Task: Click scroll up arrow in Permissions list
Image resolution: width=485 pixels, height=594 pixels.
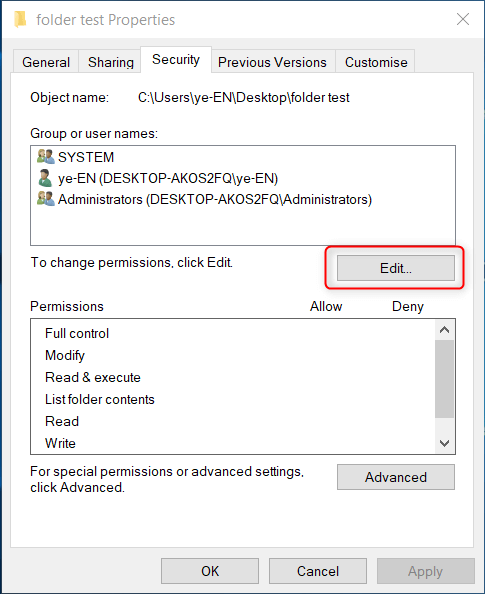Action: pos(444,330)
